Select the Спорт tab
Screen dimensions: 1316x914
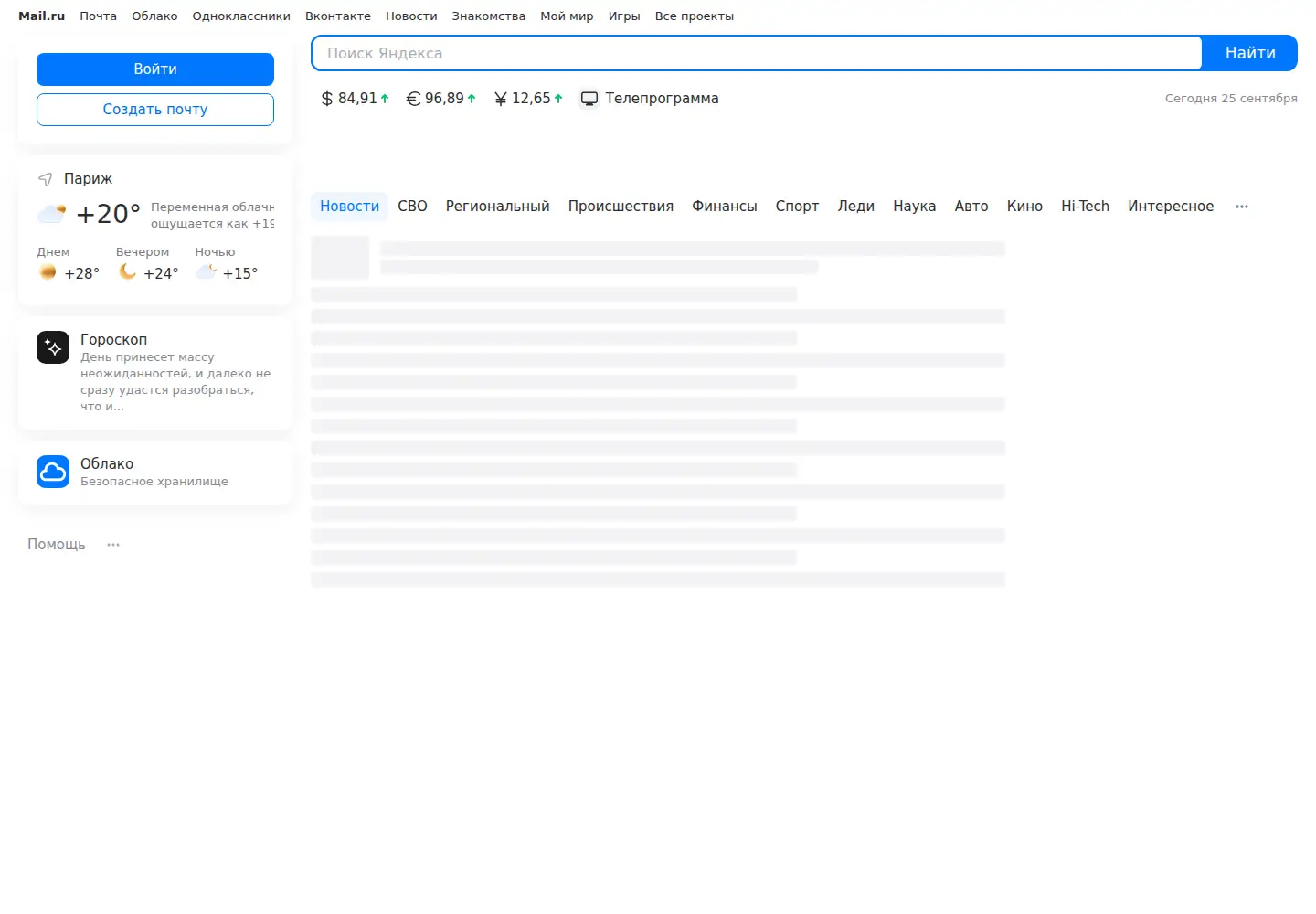coord(797,207)
